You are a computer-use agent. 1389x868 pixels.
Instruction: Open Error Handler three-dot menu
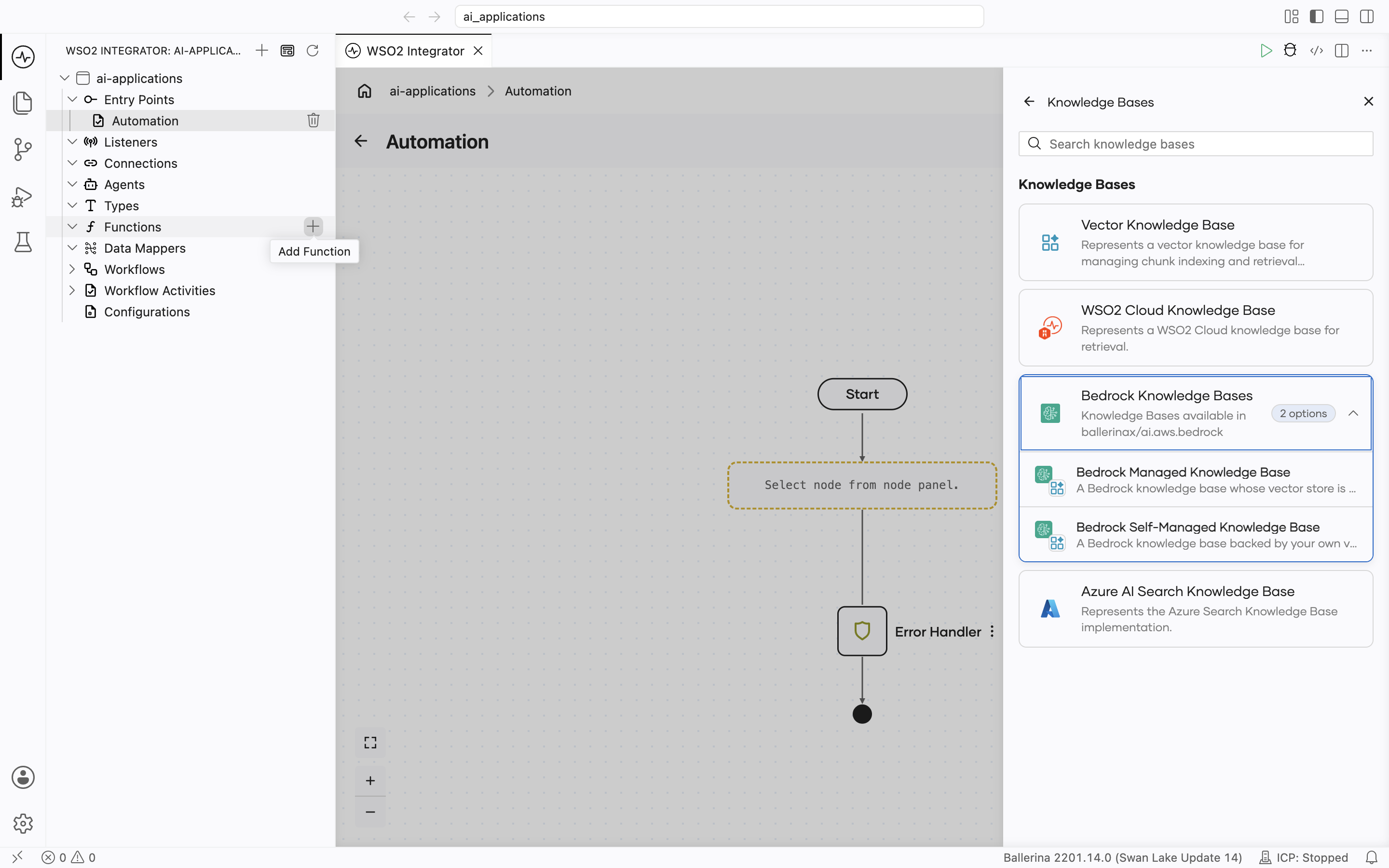992,632
